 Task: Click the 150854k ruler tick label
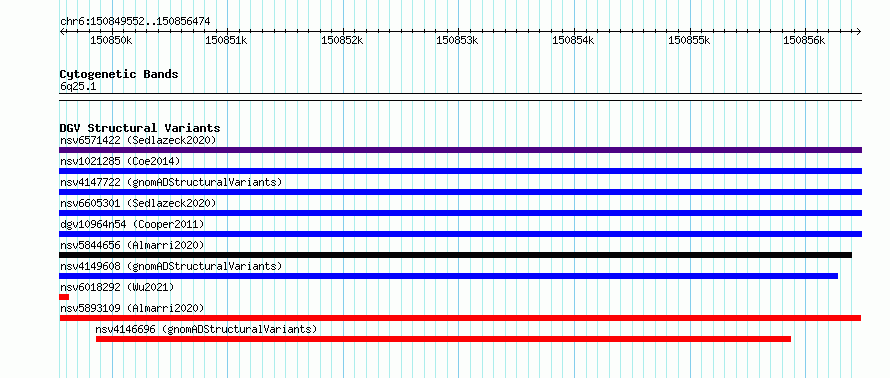point(573,41)
